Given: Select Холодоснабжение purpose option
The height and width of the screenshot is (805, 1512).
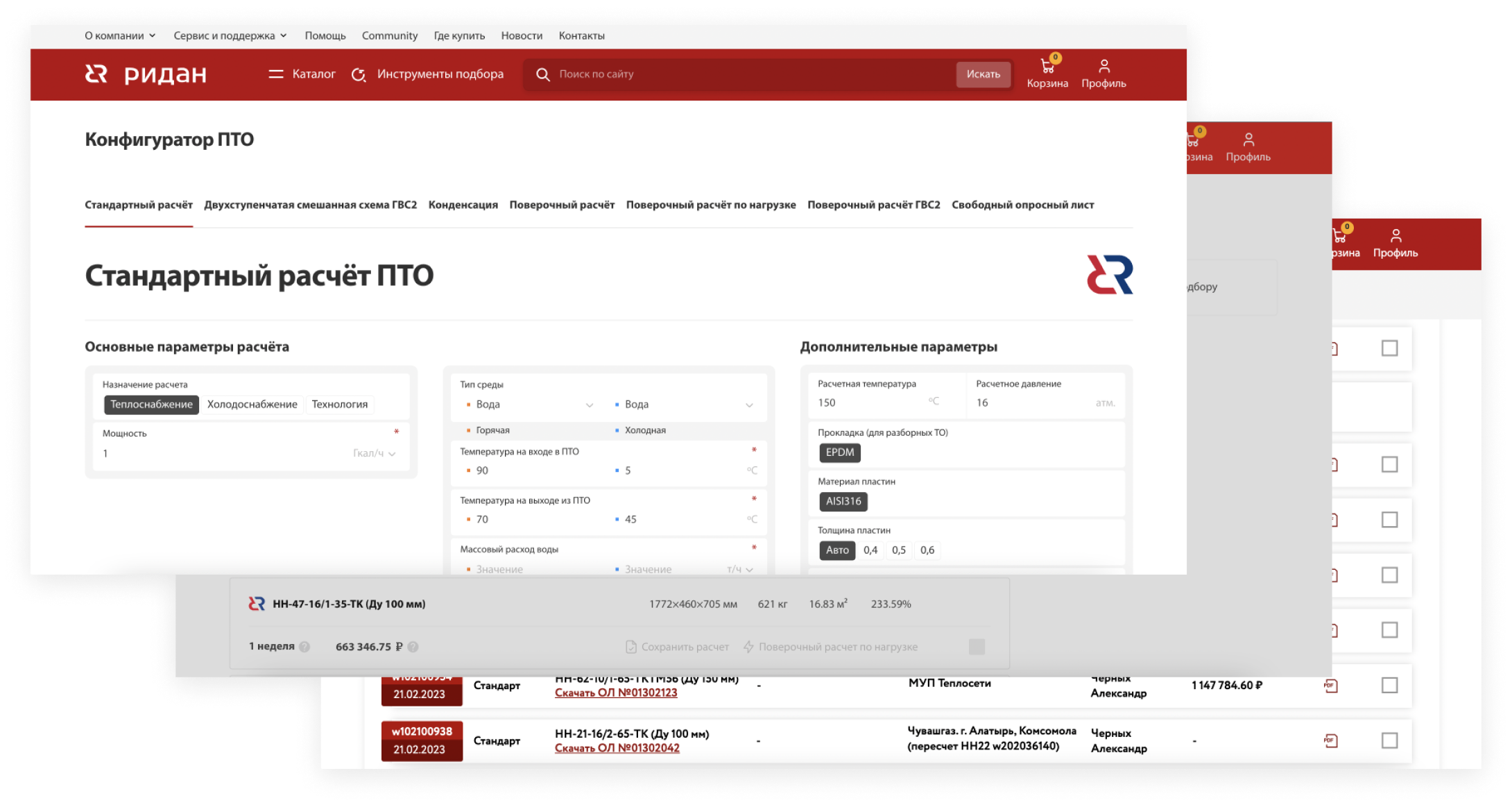Looking at the screenshot, I should (252, 405).
